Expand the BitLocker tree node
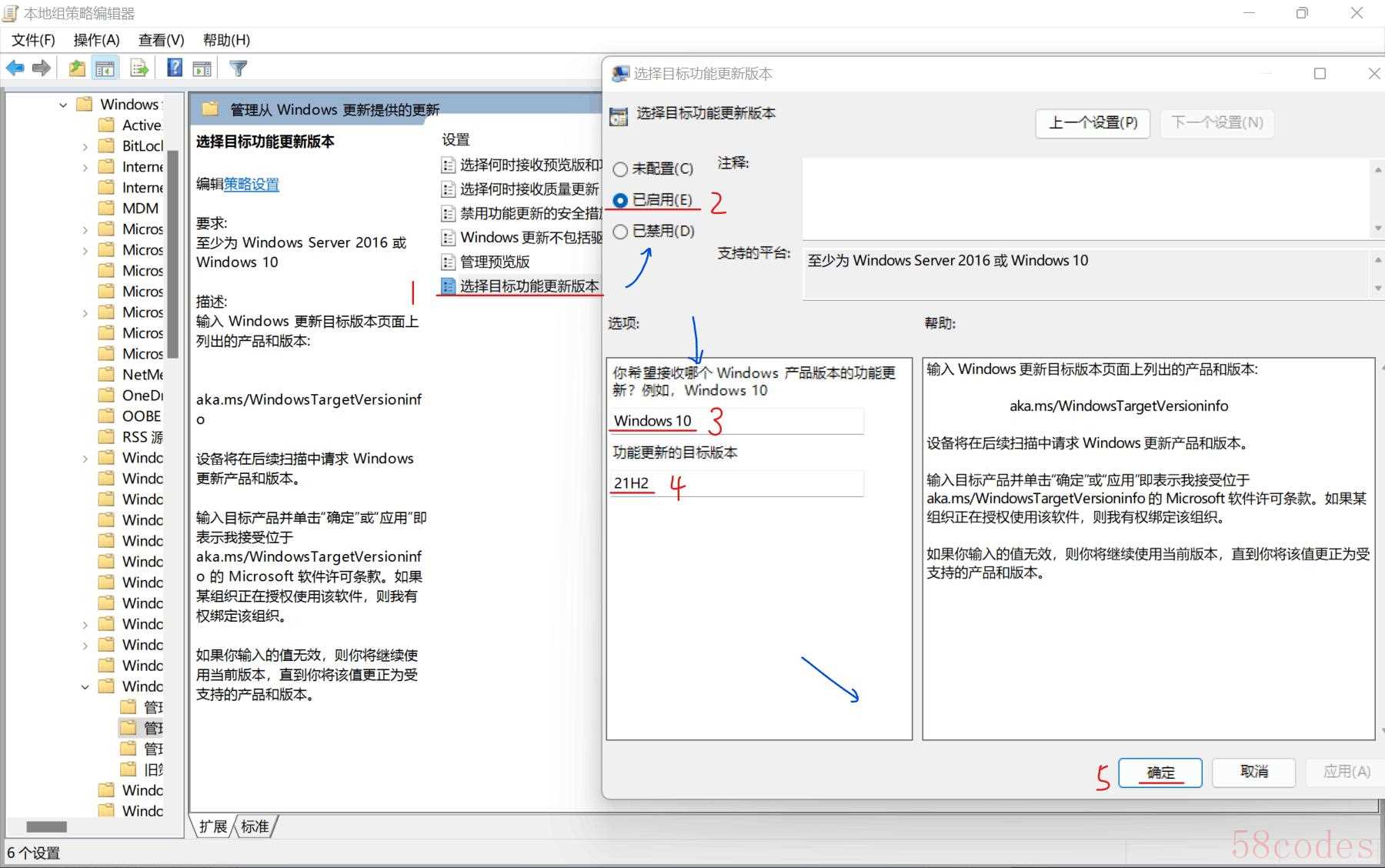The image size is (1385, 868). point(85,146)
